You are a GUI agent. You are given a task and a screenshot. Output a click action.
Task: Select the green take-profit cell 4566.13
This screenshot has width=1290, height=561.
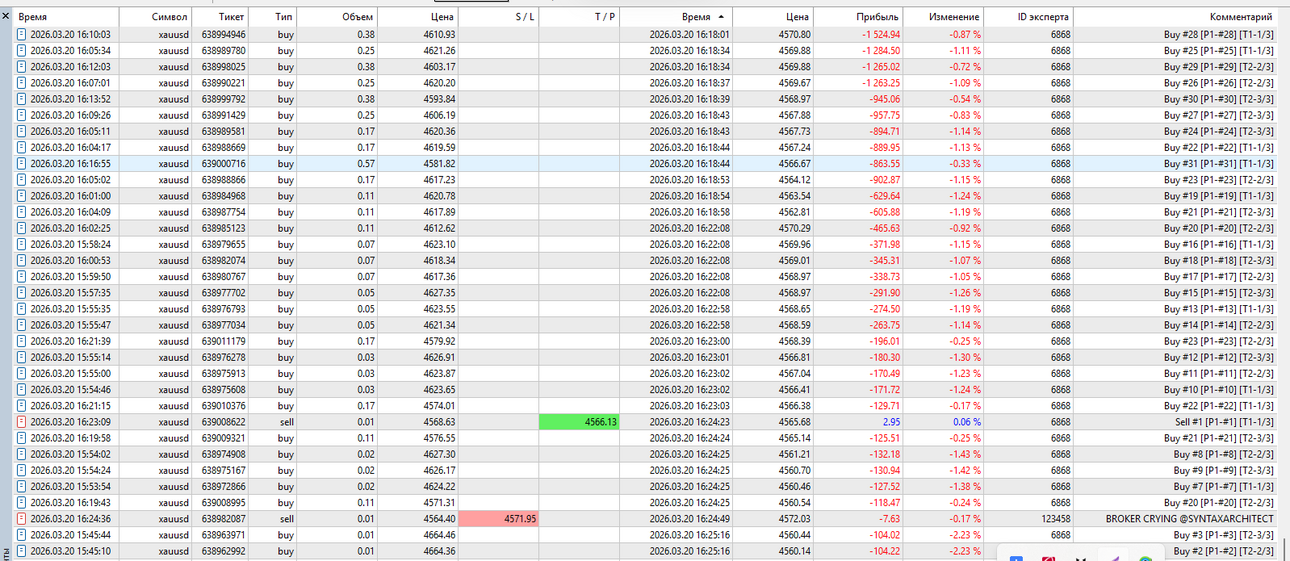tap(579, 422)
